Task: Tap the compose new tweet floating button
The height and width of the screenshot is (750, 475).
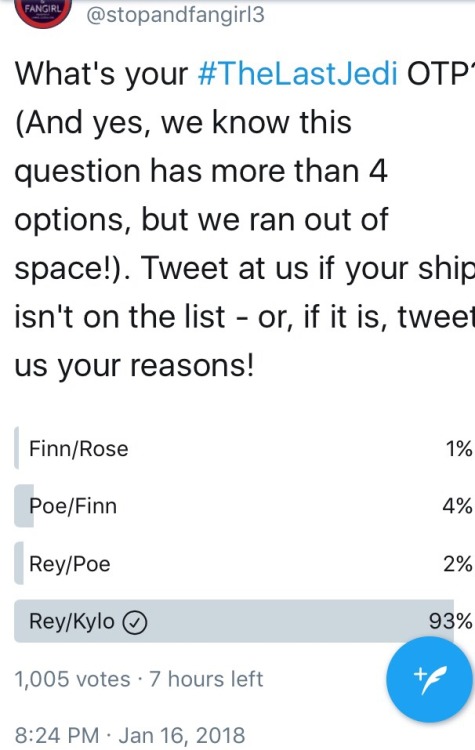Action: (x=428, y=680)
